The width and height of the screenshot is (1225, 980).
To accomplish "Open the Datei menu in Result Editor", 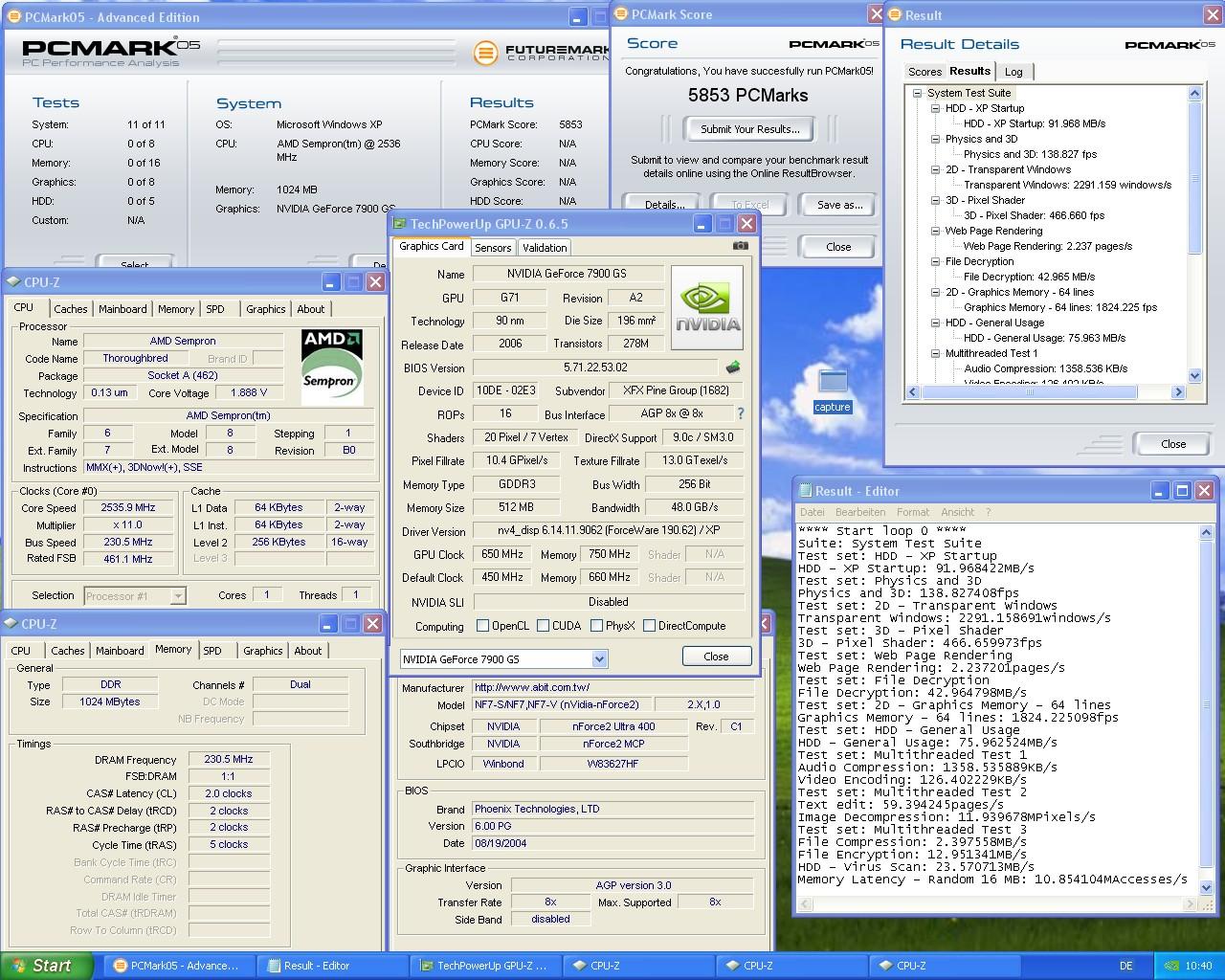I will [x=812, y=512].
